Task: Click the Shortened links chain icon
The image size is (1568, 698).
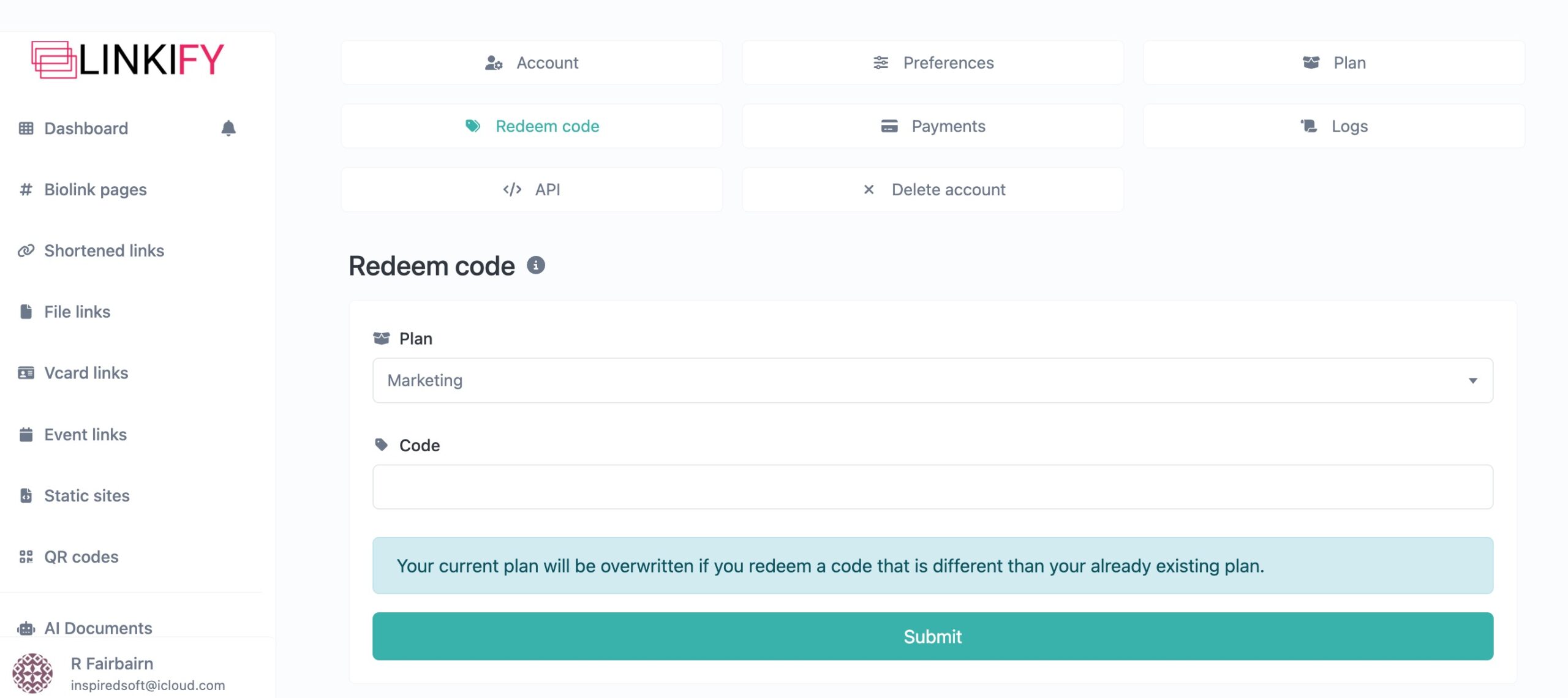Action: [x=26, y=250]
